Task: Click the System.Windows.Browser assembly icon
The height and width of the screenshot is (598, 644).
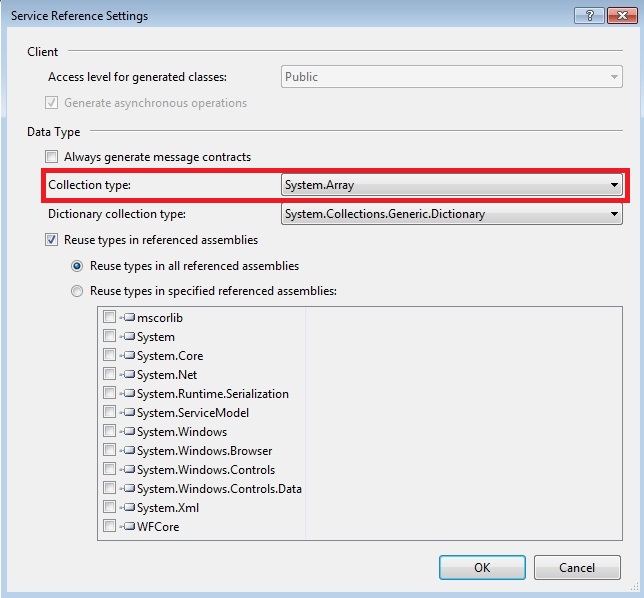Action: click(x=127, y=451)
